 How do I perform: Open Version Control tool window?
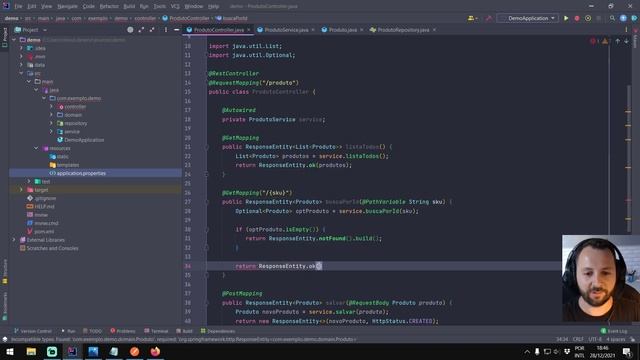[x=33, y=331]
